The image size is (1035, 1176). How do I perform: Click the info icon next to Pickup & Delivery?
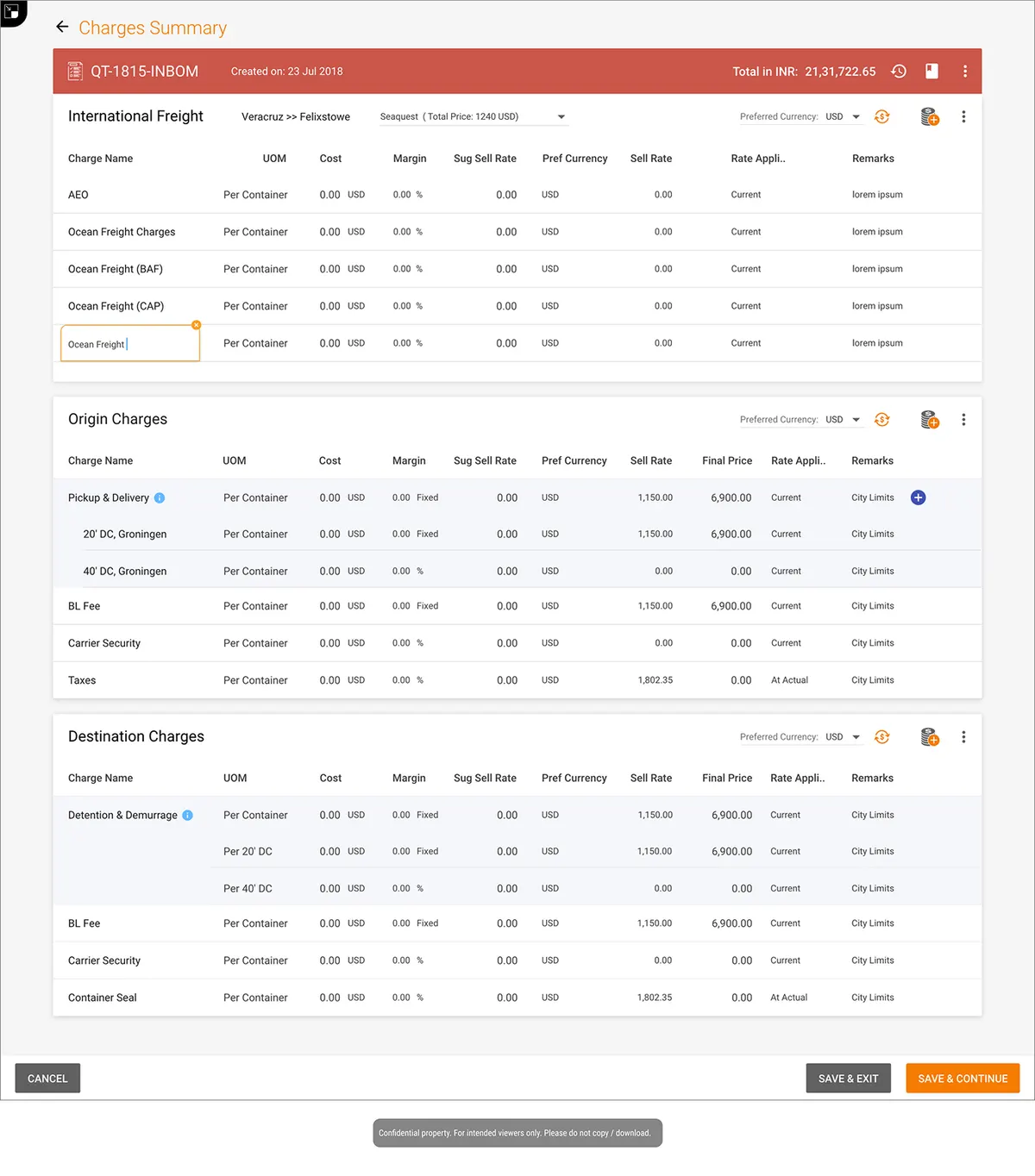pyautogui.click(x=160, y=498)
